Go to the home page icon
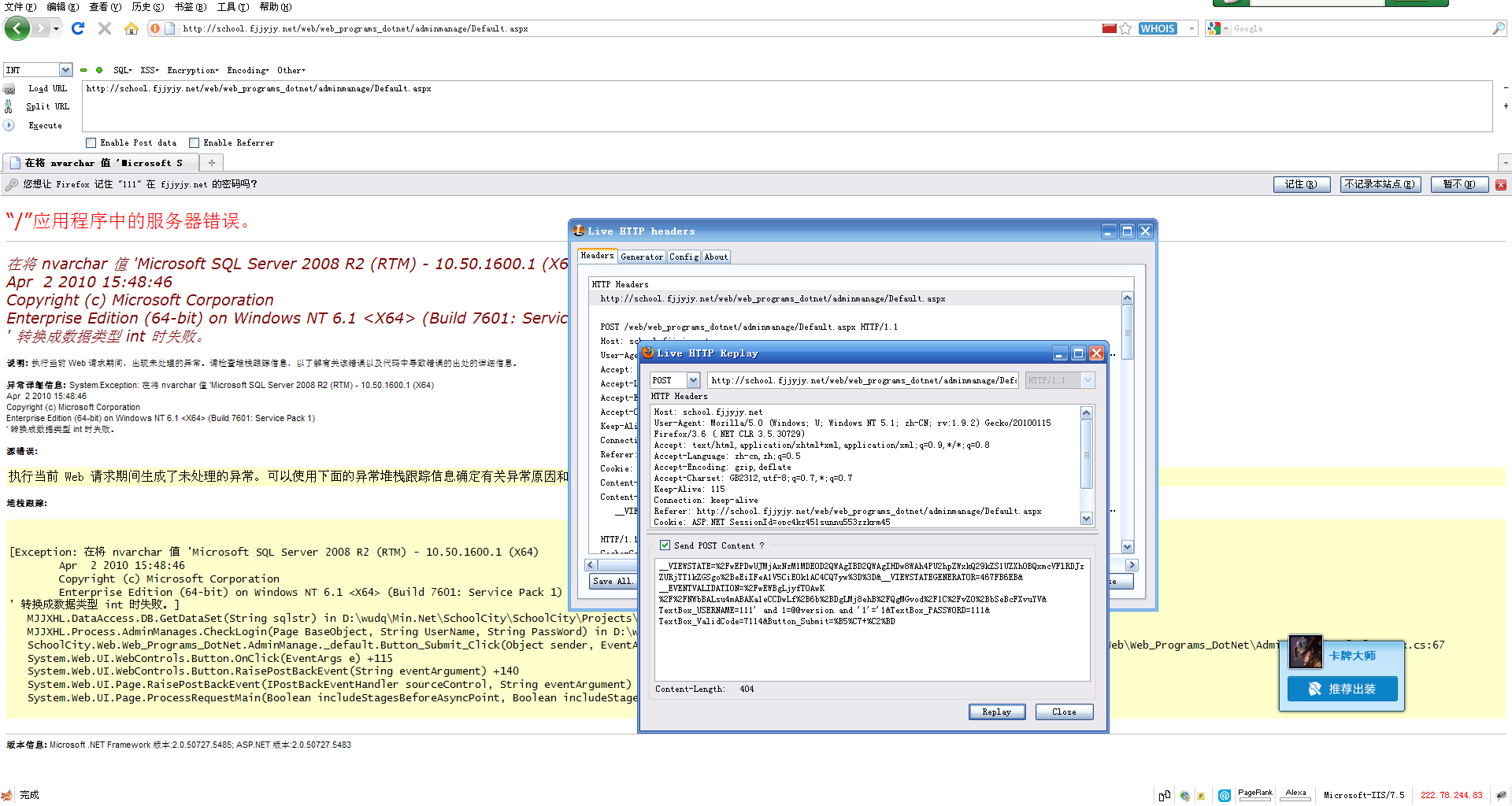This screenshot has height=806, width=1512. (132, 28)
